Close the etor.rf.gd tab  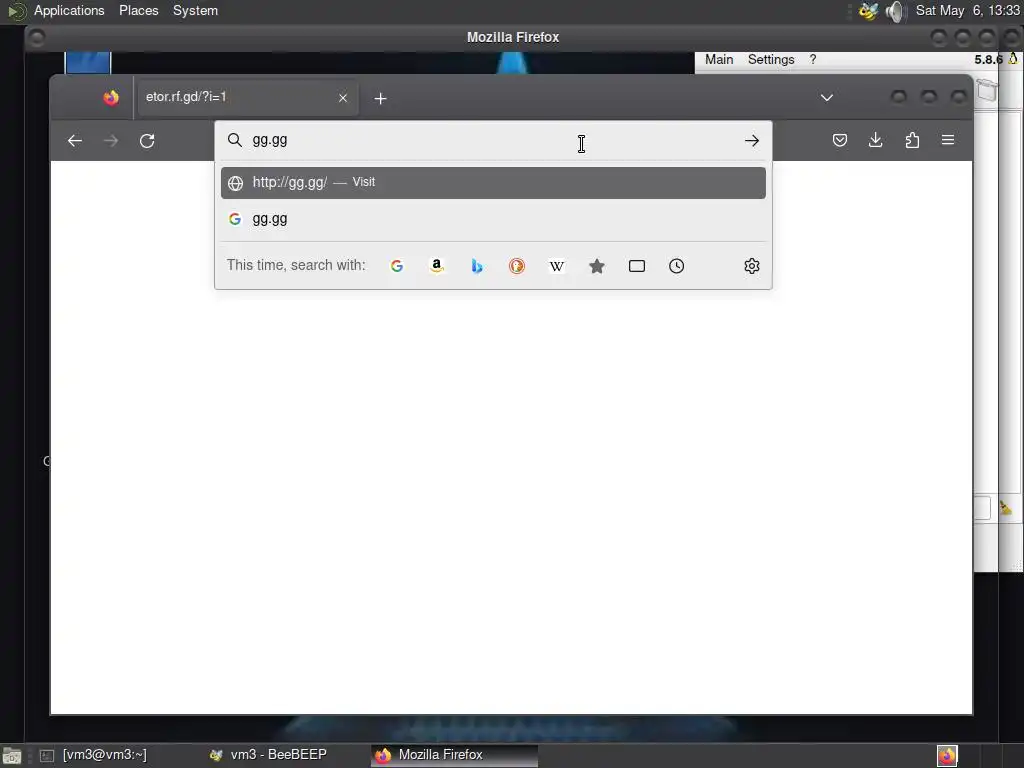click(x=343, y=98)
